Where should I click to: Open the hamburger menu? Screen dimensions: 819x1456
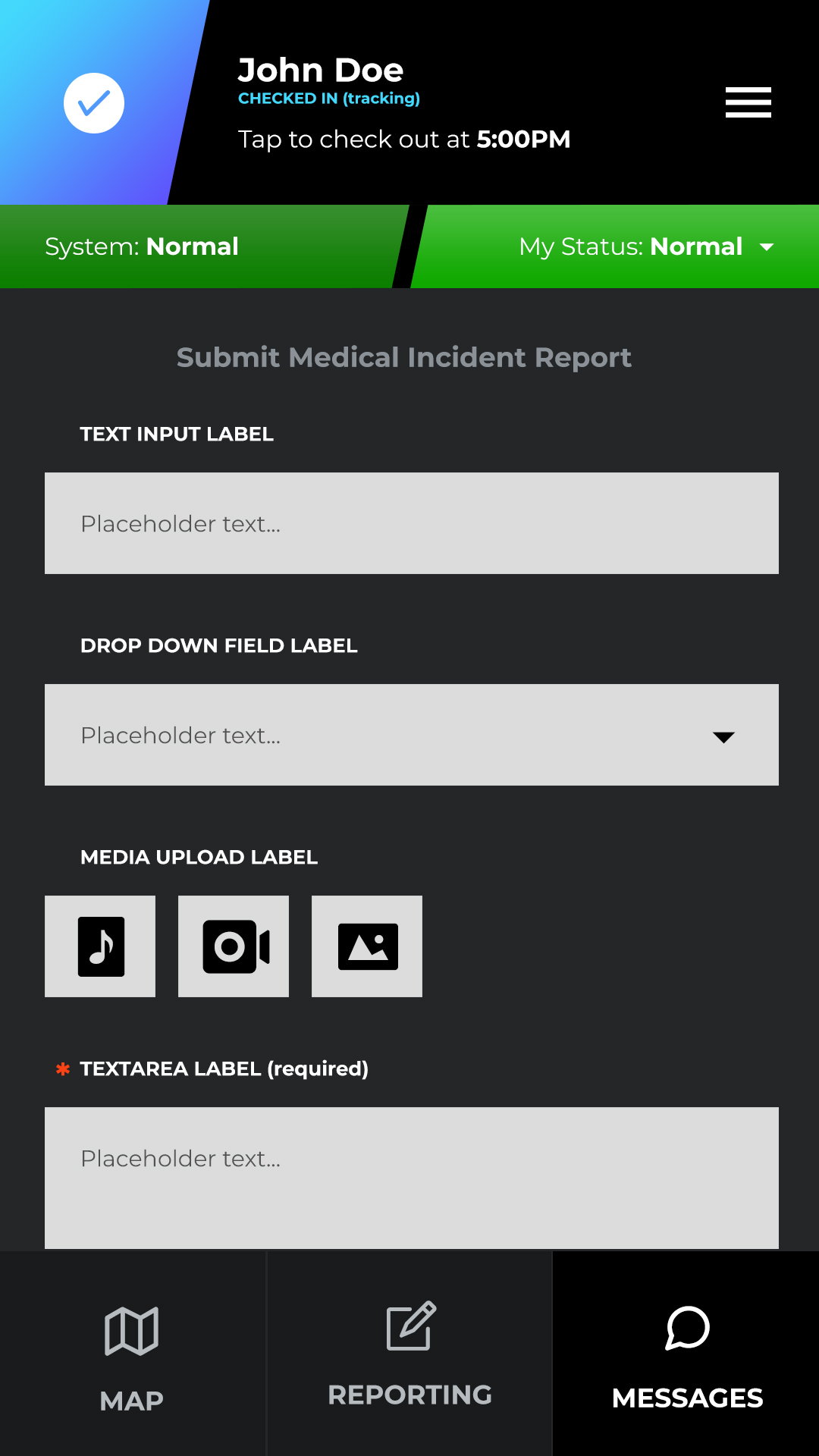pyautogui.click(x=748, y=102)
